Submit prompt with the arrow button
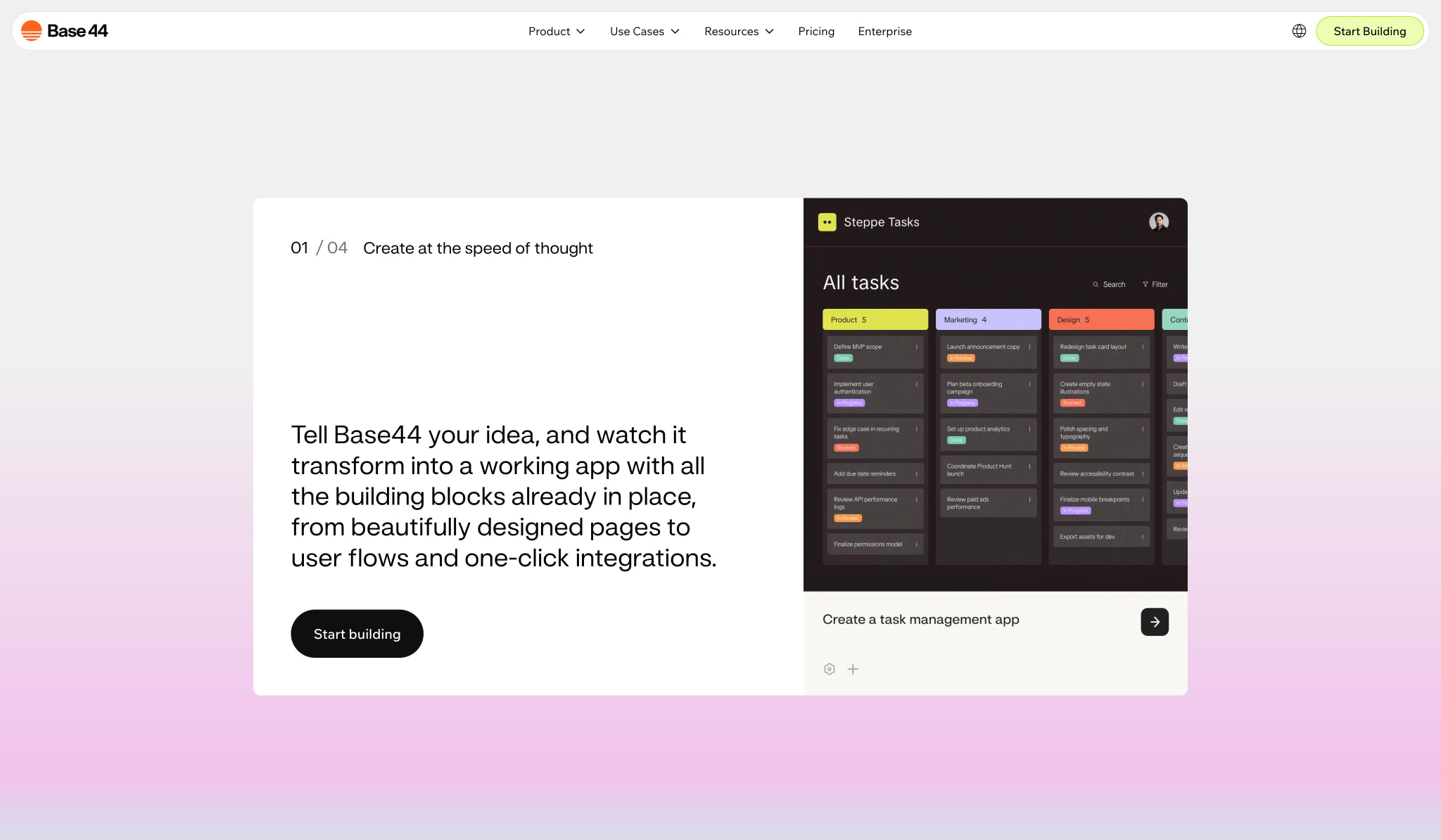The image size is (1441, 840). tap(1155, 622)
